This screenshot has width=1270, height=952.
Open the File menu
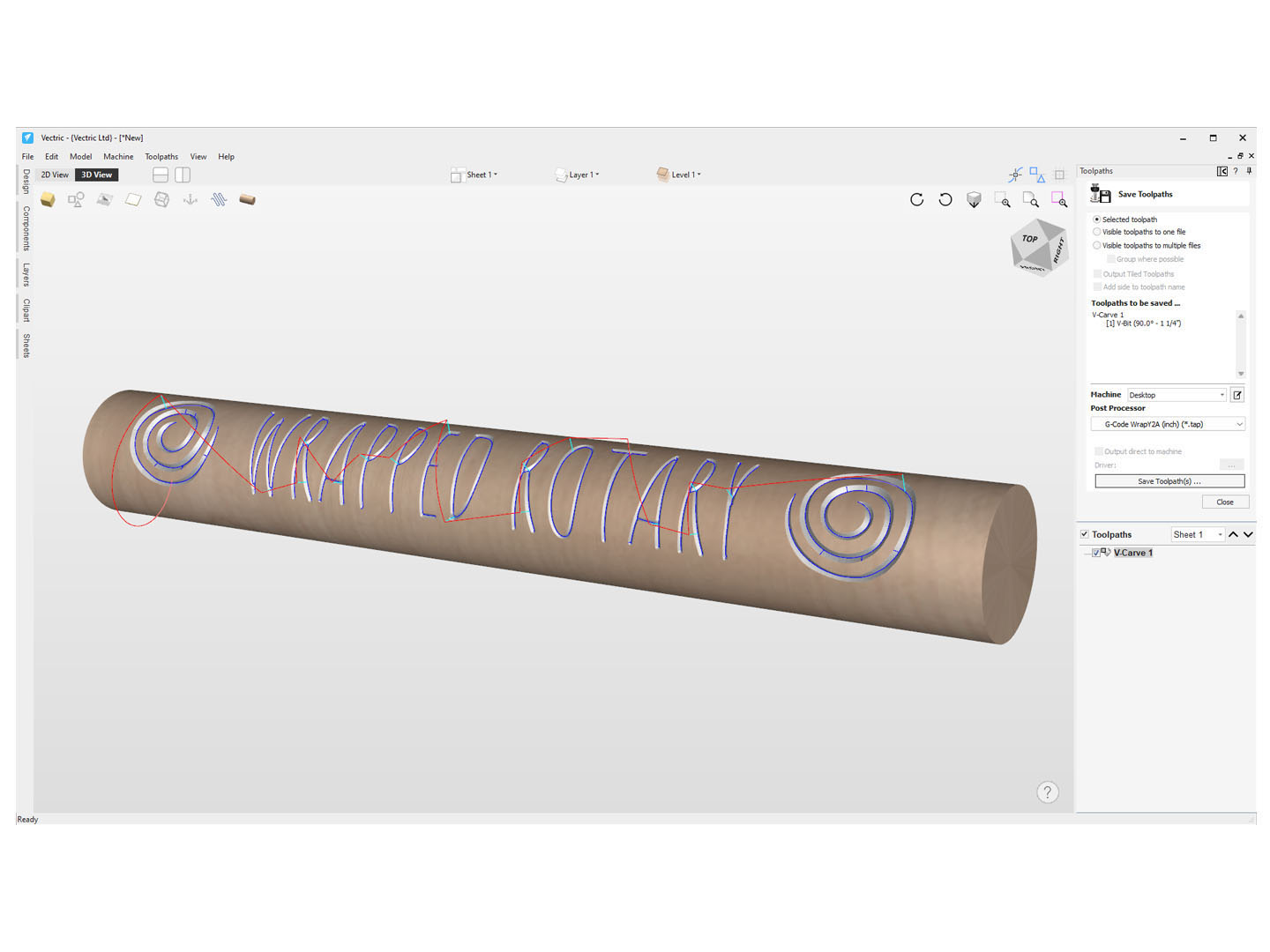28,157
